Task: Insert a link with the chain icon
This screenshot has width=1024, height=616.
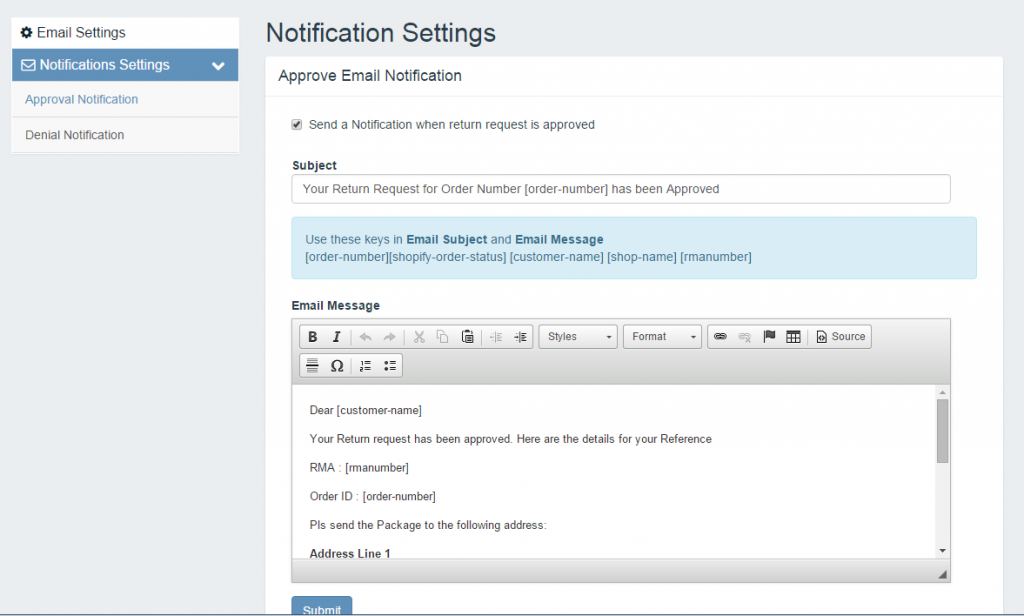Action: point(720,337)
